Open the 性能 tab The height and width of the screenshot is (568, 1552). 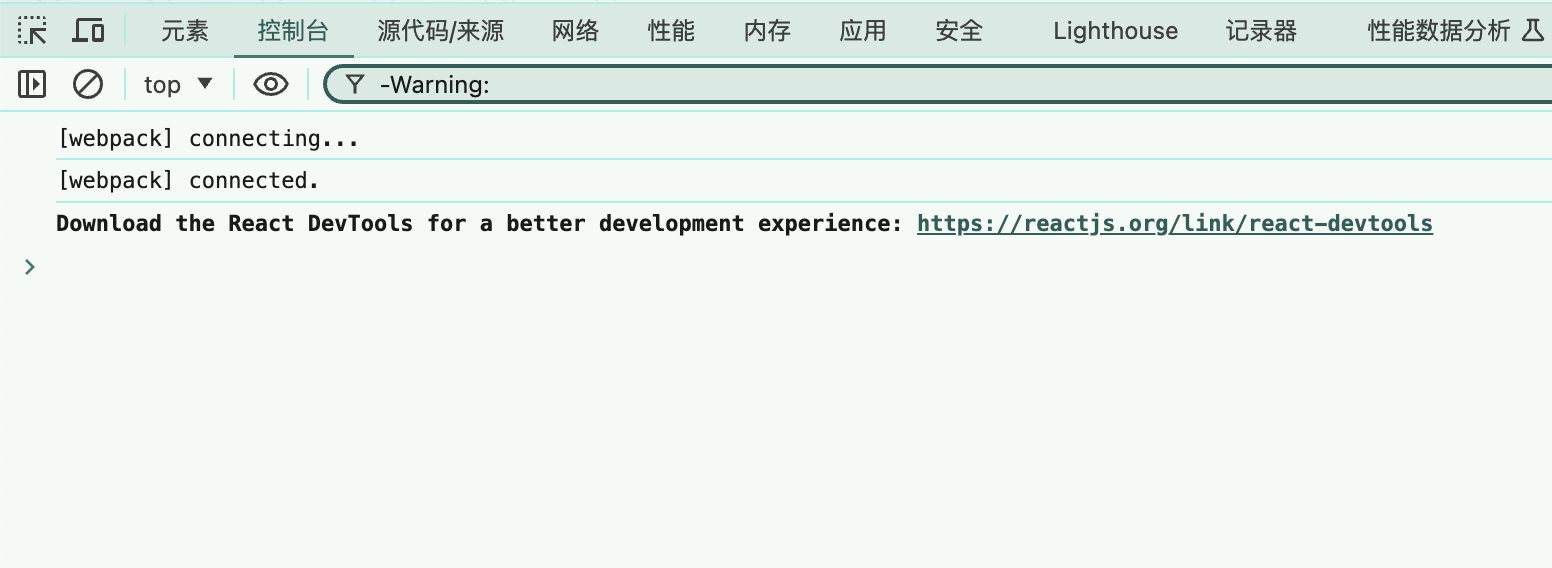click(x=671, y=31)
